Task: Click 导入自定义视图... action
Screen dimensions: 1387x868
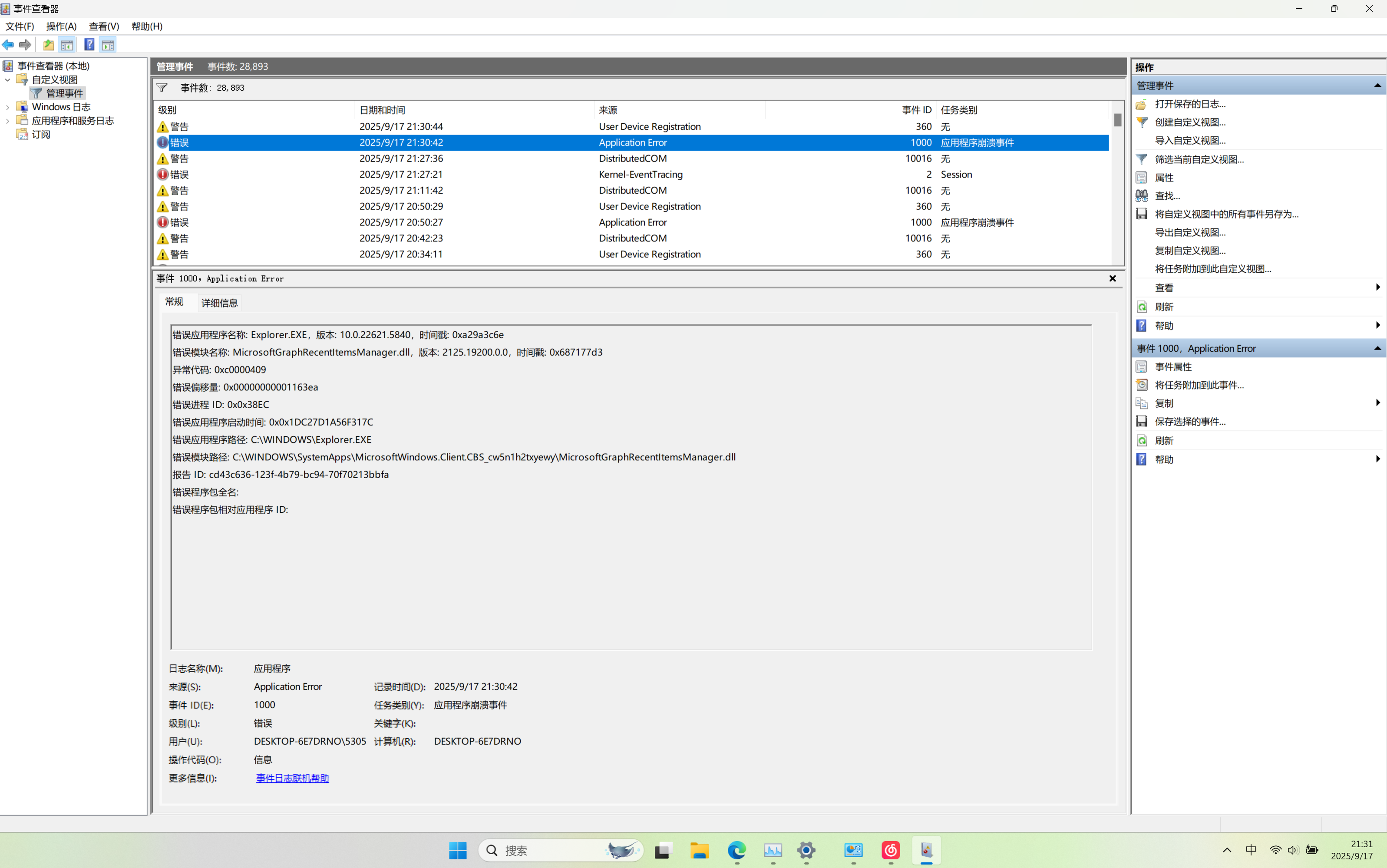Action: pos(1190,141)
